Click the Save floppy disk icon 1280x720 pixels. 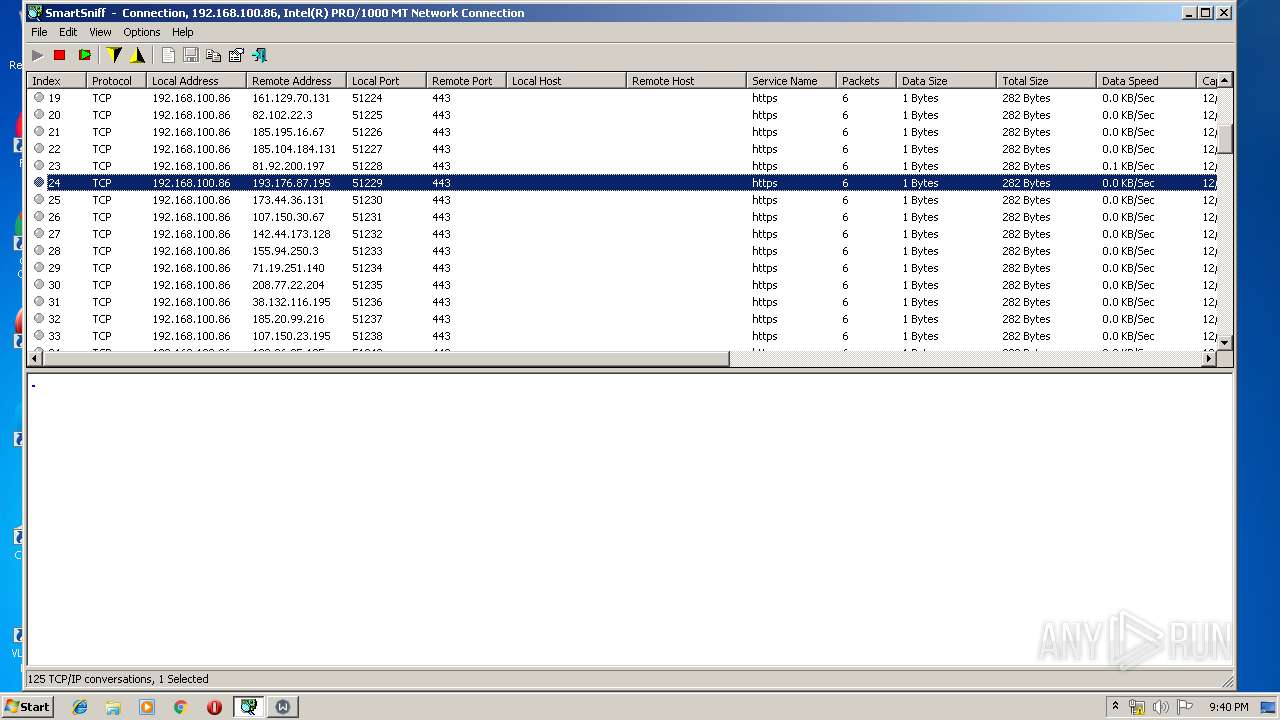190,55
